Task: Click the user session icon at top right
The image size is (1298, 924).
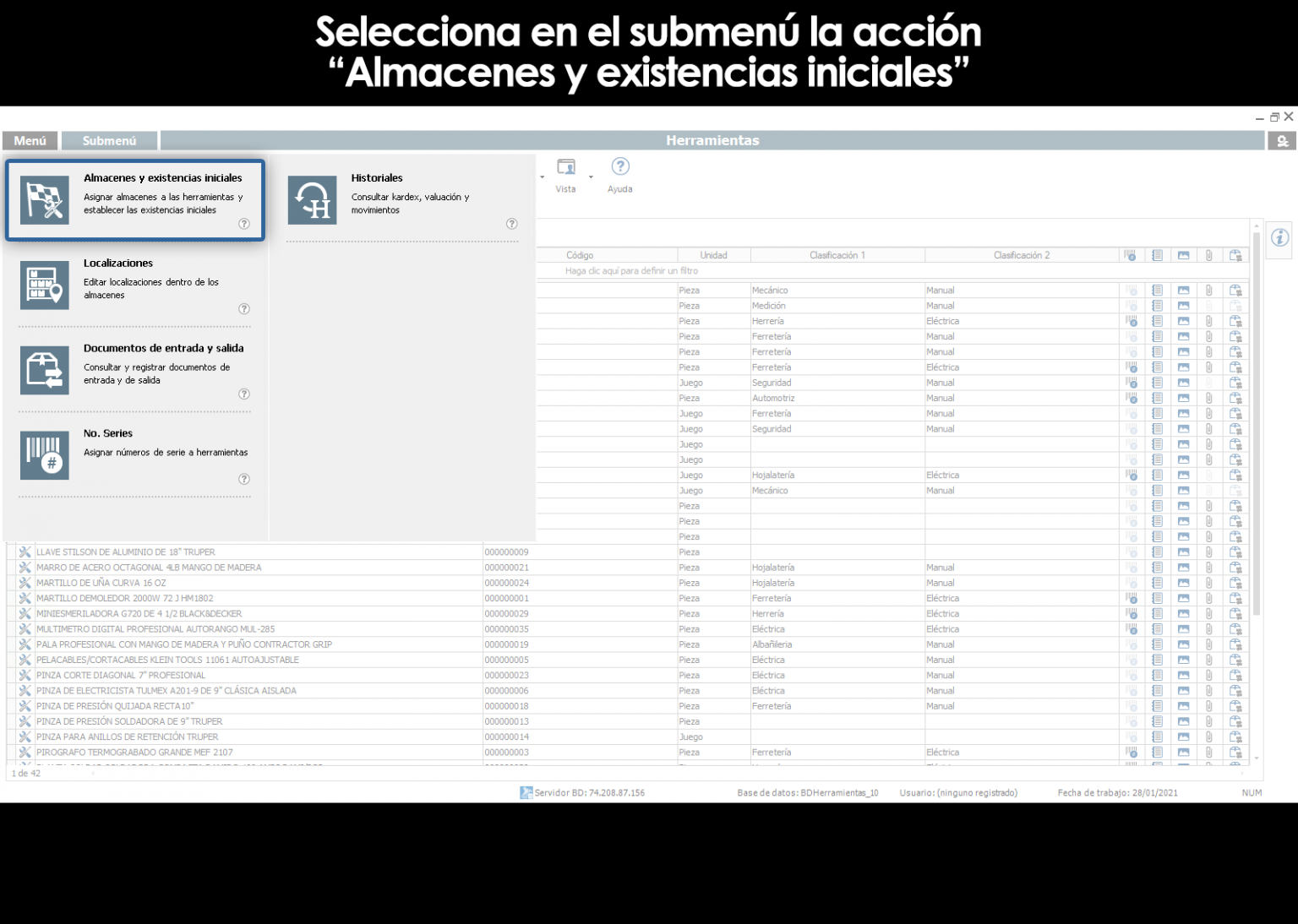Action: [1282, 140]
